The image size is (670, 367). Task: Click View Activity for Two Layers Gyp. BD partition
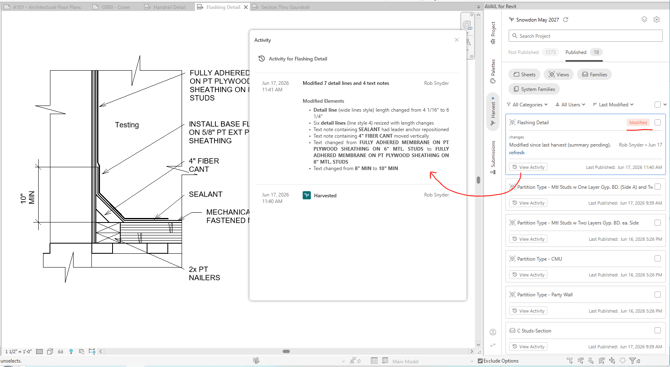pyautogui.click(x=528, y=239)
